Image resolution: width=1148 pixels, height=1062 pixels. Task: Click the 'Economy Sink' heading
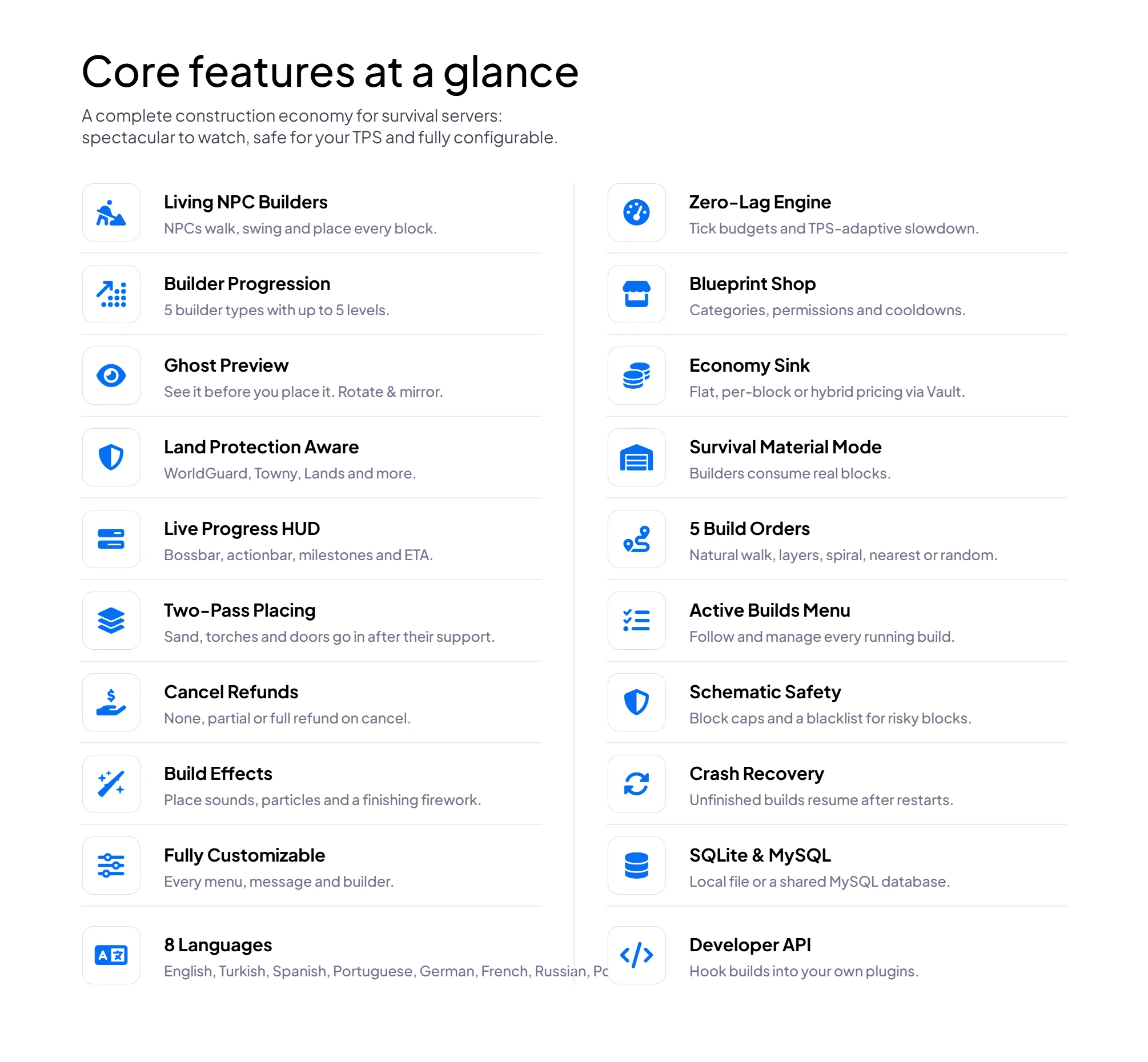click(x=749, y=365)
